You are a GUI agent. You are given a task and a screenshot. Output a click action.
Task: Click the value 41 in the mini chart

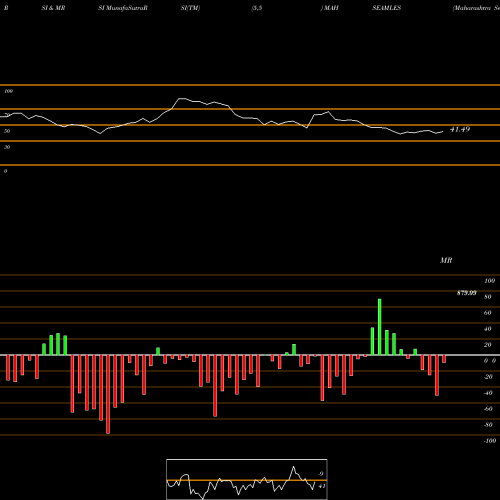point(321,486)
